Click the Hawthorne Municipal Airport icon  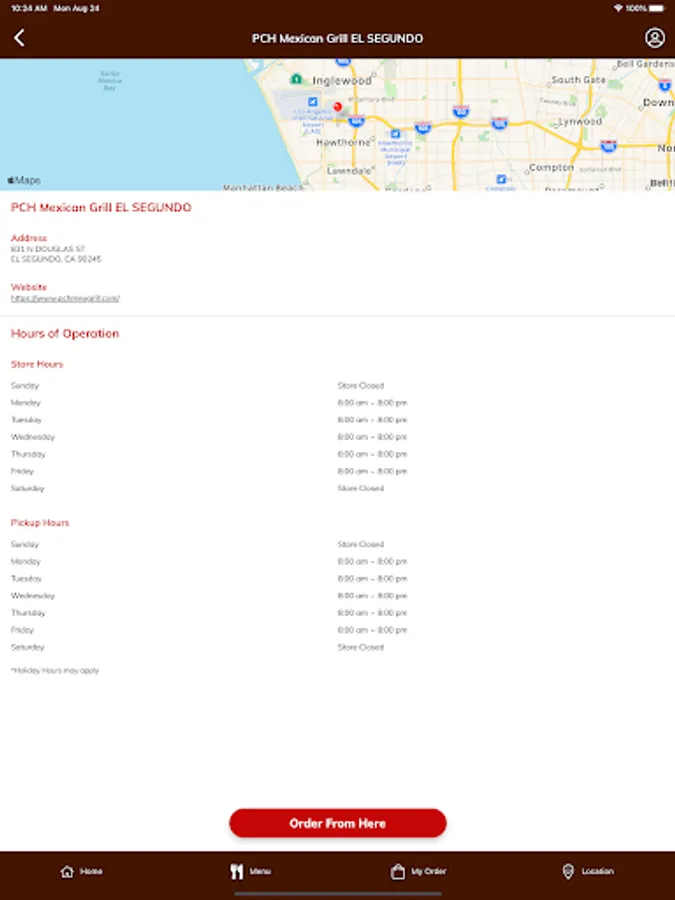[x=395, y=134]
